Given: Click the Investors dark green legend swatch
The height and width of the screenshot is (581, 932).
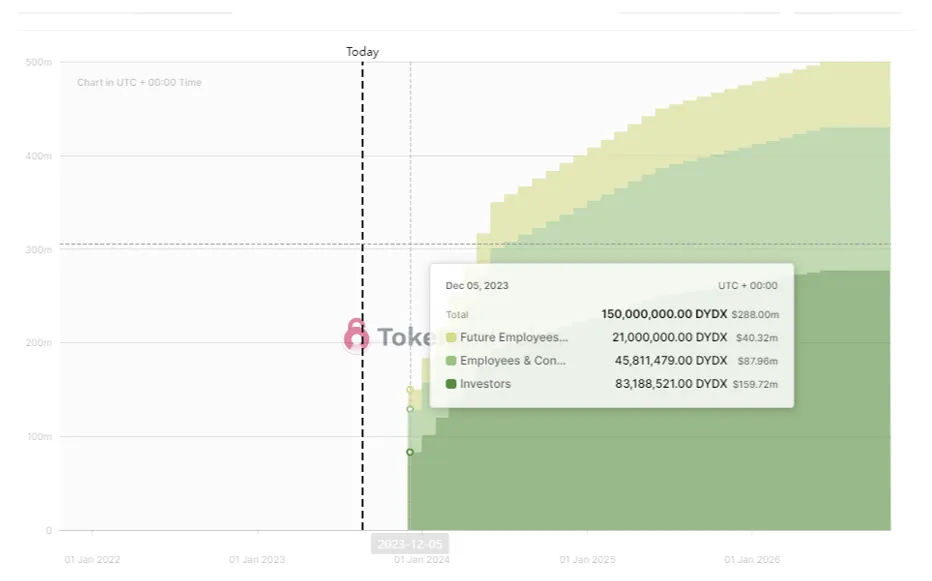Looking at the screenshot, I should (x=451, y=384).
